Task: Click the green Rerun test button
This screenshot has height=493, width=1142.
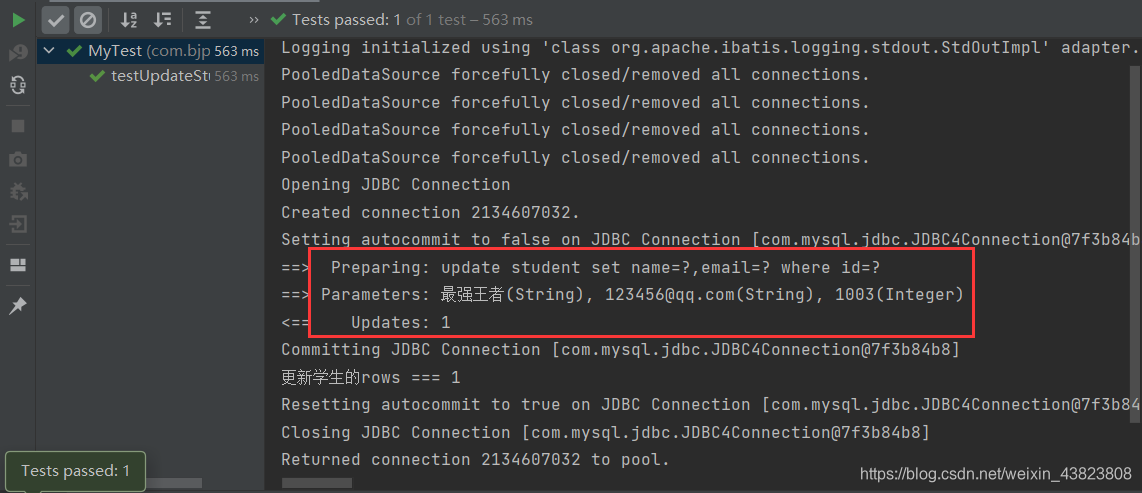Action: click(18, 20)
